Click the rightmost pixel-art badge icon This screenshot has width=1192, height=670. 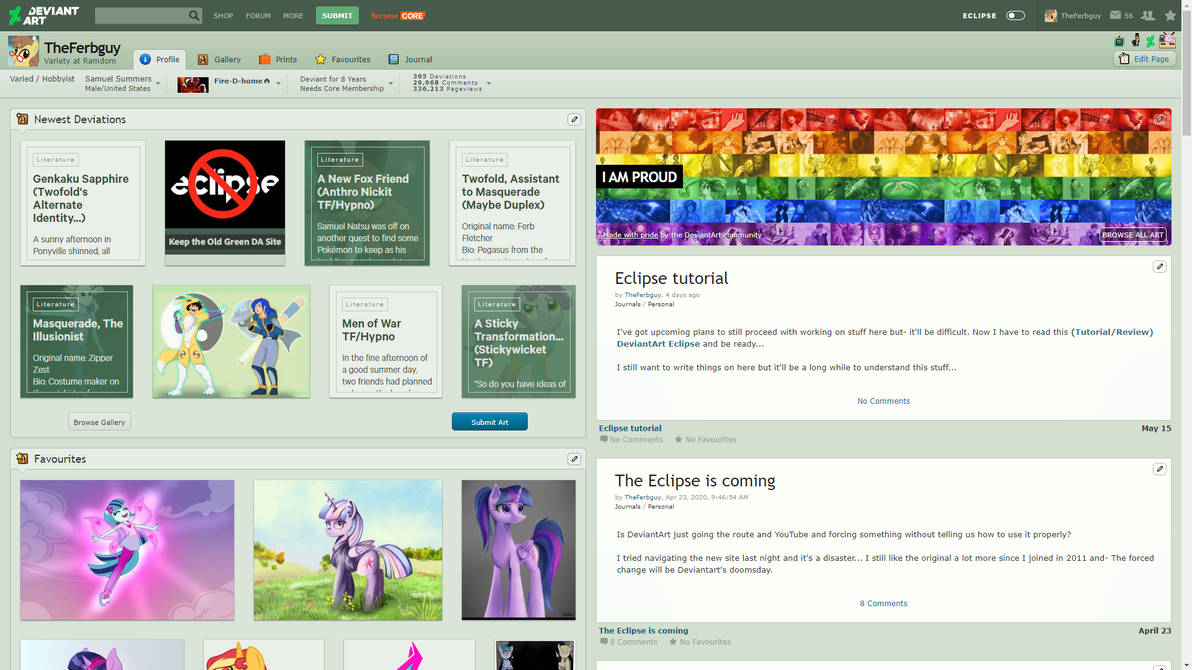tap(1167, 40)
